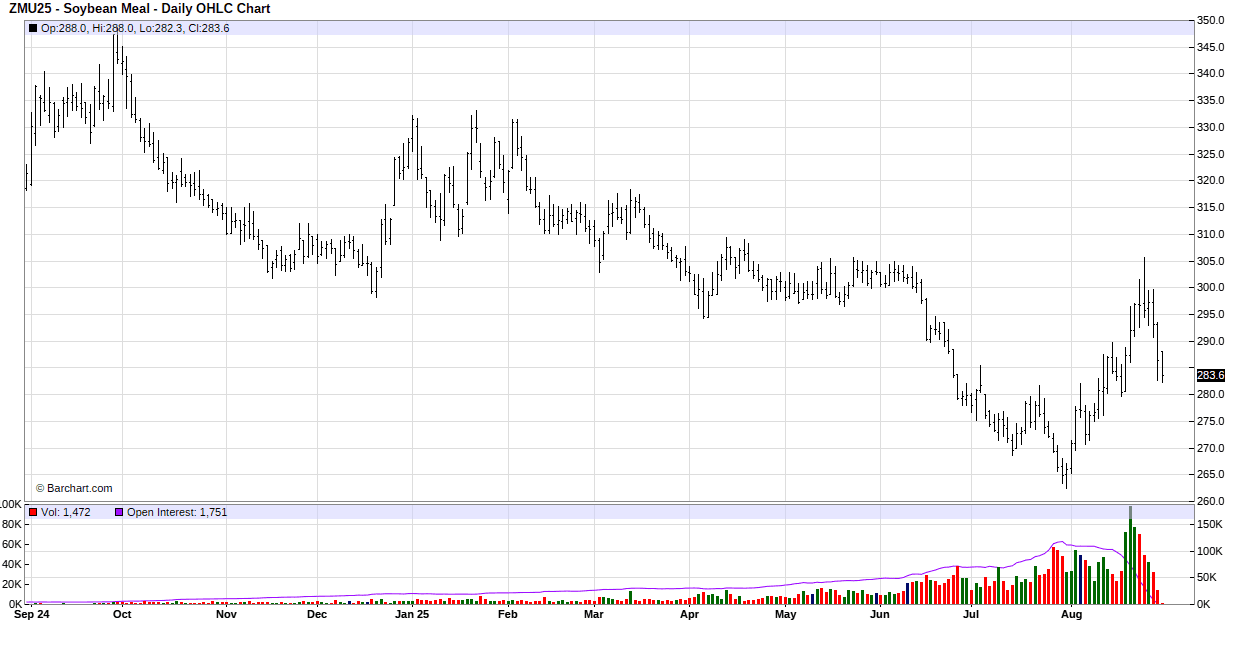Click the Jan 25 date axis label

coord(412,615)
